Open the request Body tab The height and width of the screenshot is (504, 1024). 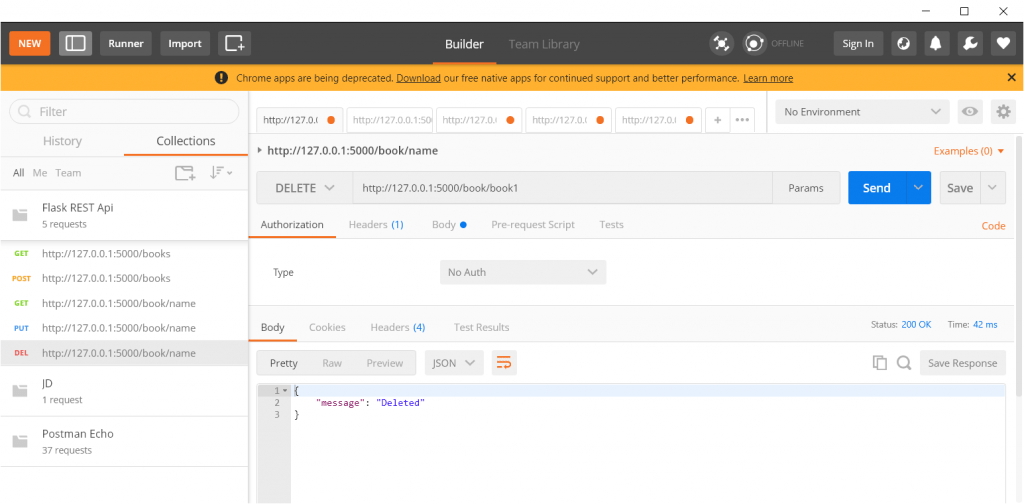[449, 225]
